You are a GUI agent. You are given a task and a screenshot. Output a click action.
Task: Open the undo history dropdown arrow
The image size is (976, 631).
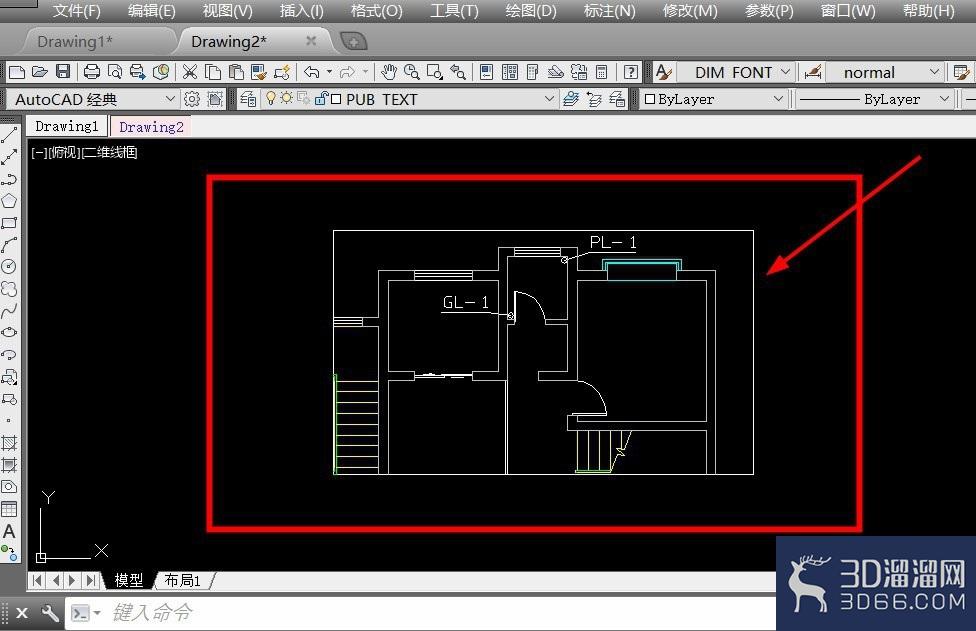pyautogui.click(x=329, y=72)
